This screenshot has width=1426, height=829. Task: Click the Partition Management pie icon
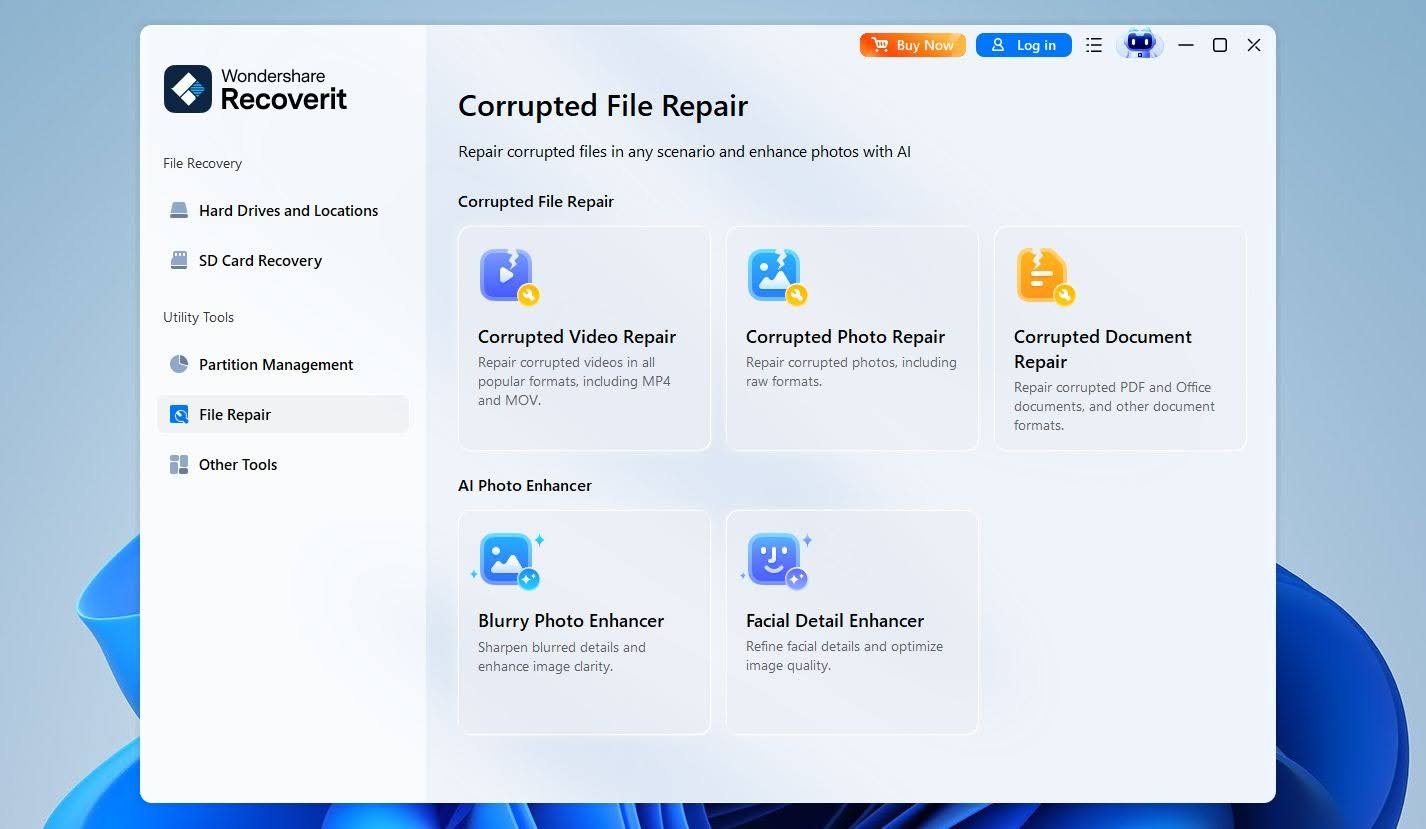click(179, 364)
